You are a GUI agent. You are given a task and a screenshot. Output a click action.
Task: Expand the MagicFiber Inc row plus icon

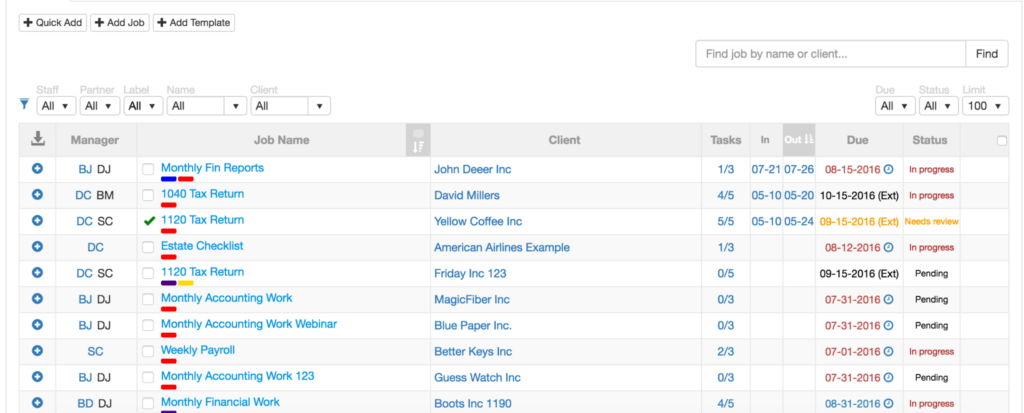(x=37, y=299)
